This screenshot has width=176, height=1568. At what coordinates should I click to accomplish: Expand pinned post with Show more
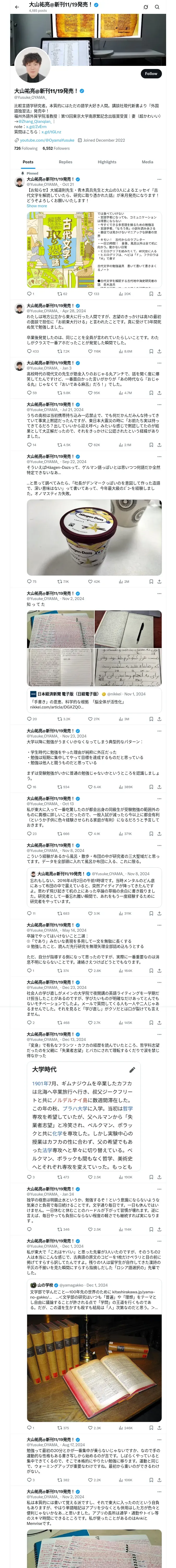pyautogui.click(x=37, y=206)
